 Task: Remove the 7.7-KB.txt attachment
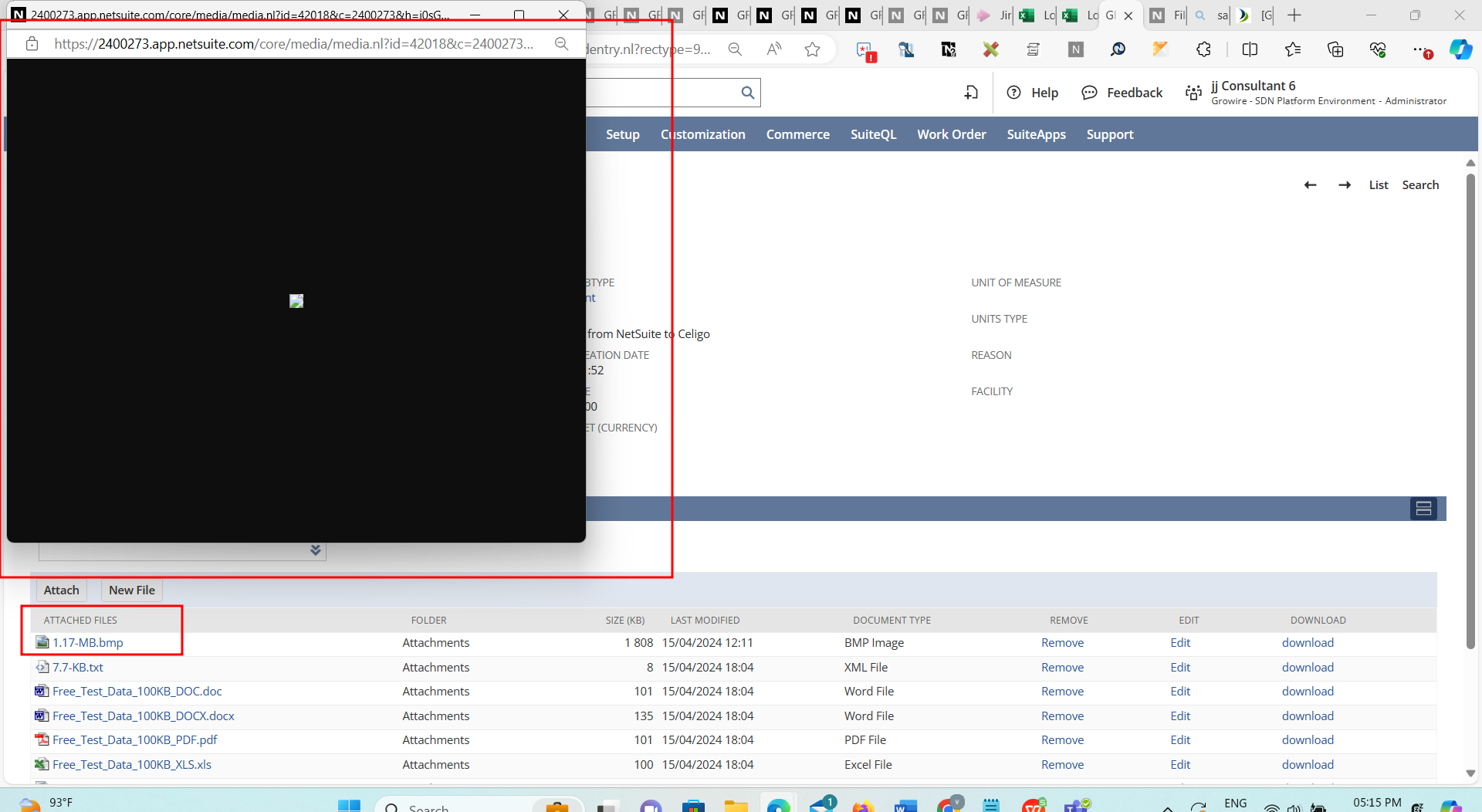tap(1062, 668)
